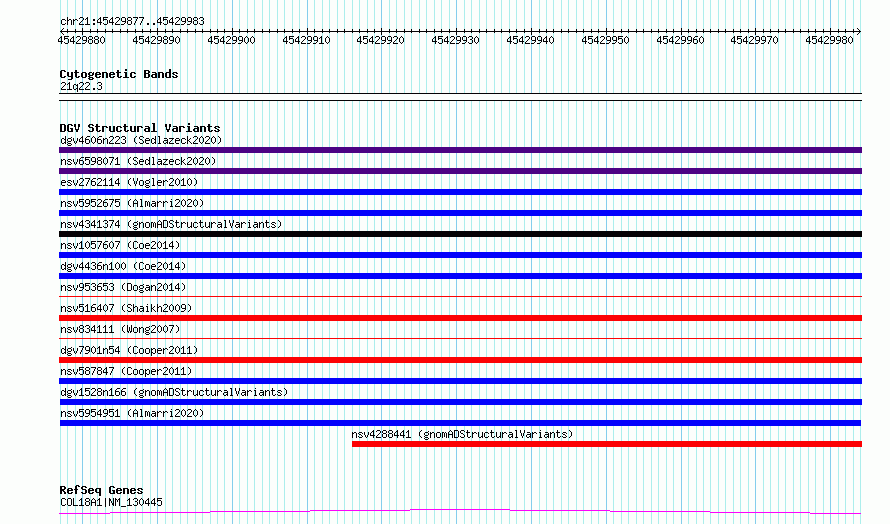Select the red bar under dgv7901n54

[x=460, y=360]
